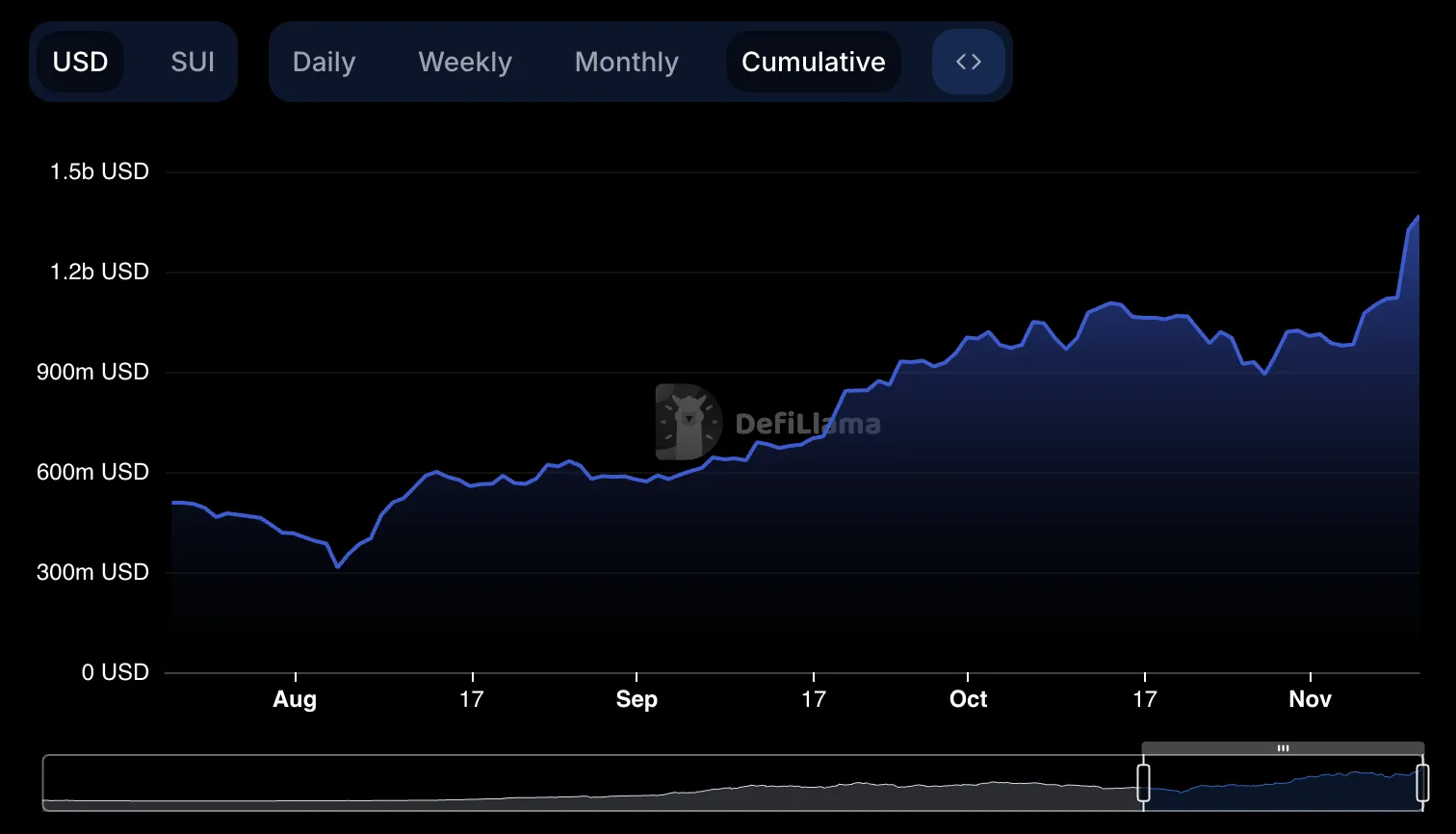Select the Weekly interval tab
Screen dimensions: 1456x834
click(x=465, y=62)
